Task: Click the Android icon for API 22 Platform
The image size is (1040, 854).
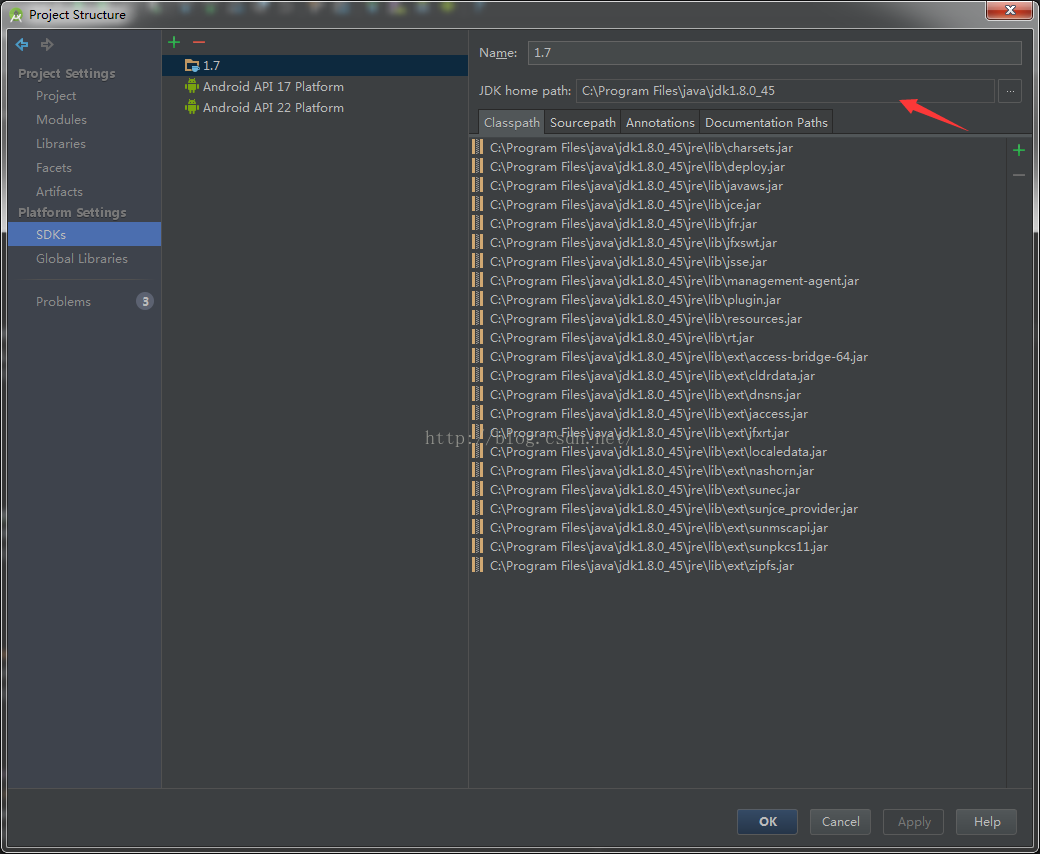Action: click(192, 107)
